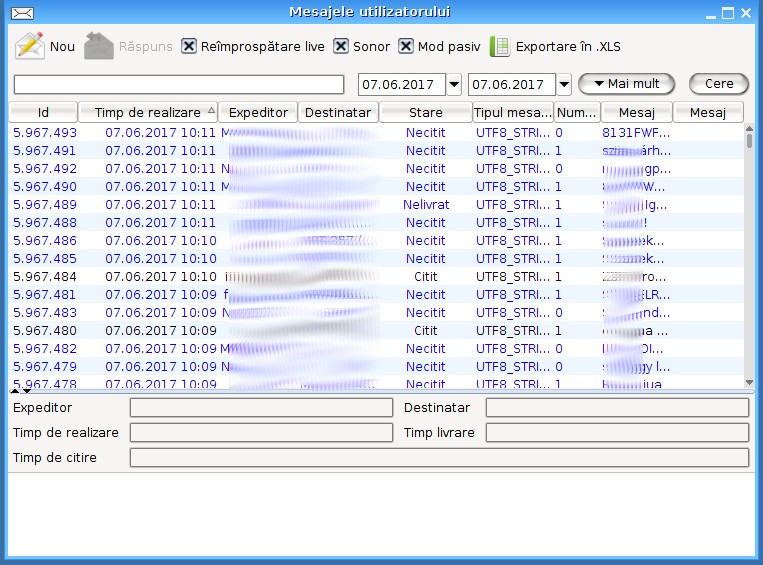
Task: Click the Expeditor column header
Action: click(258, 113)
